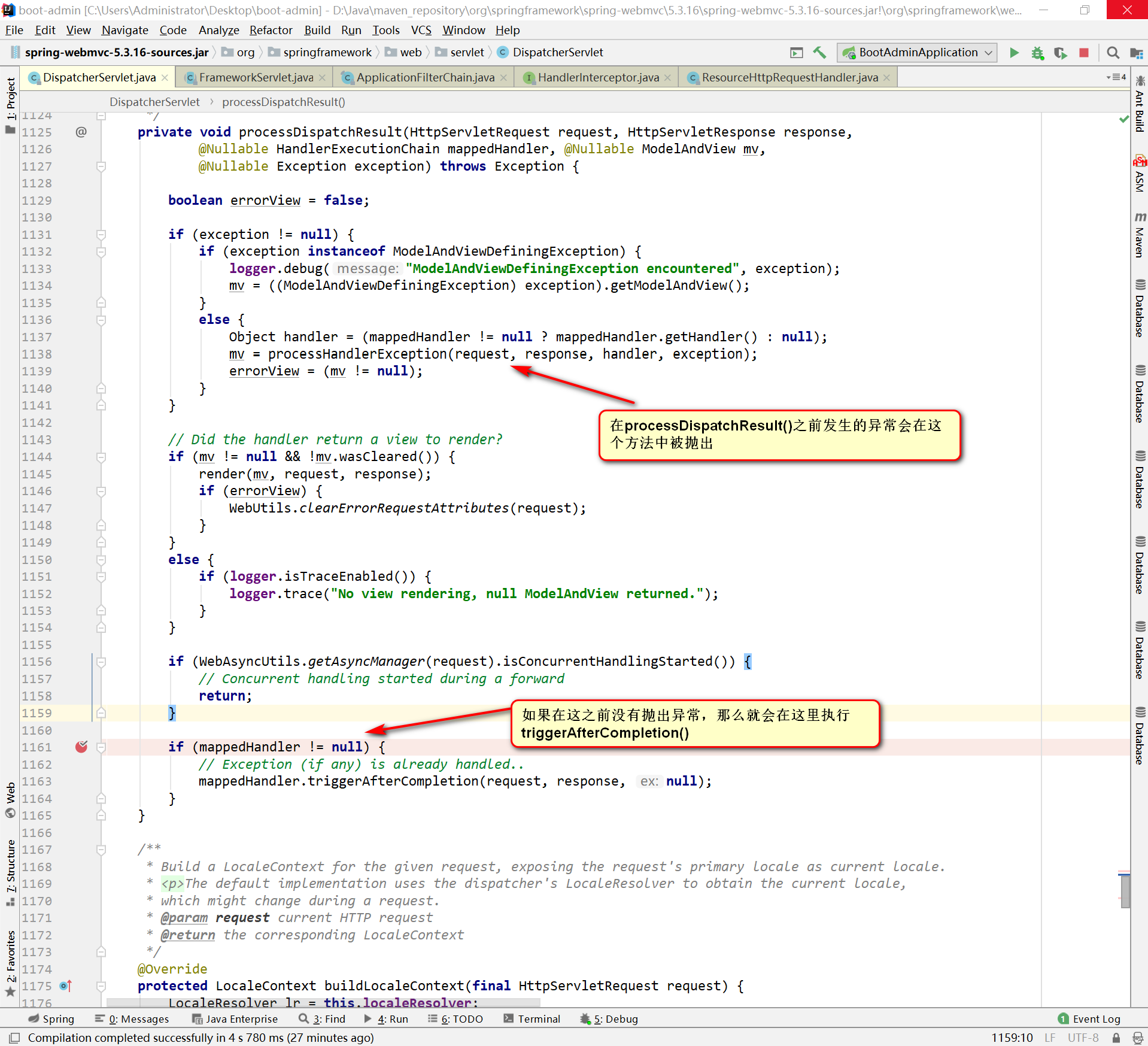Close the ResourceHttpRequestHandler.java tab
The image size is (1148, 1046).
(886, 78)
